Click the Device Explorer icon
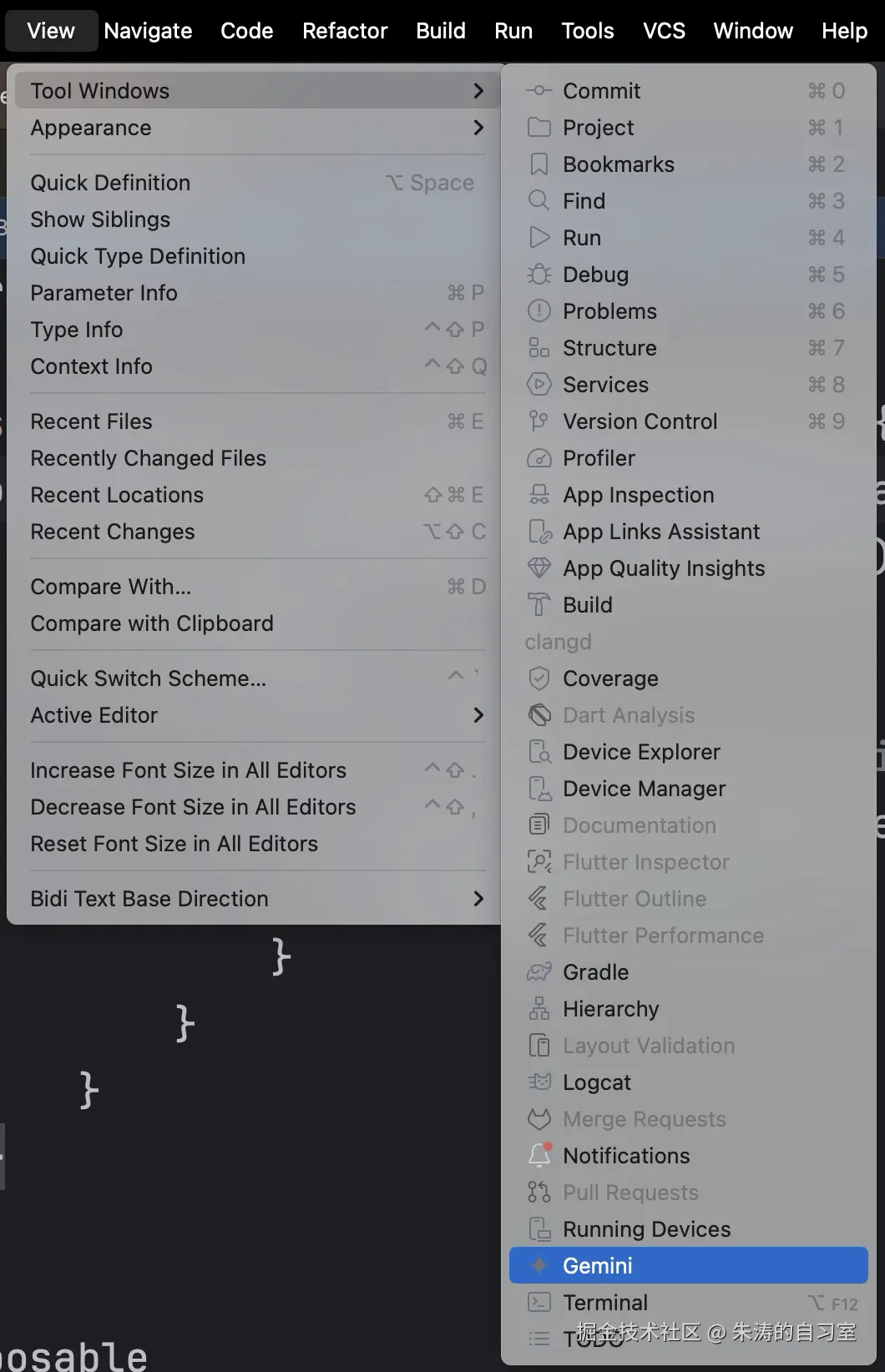This screenshot has height=1372, width=885. (x=539, y=752)
